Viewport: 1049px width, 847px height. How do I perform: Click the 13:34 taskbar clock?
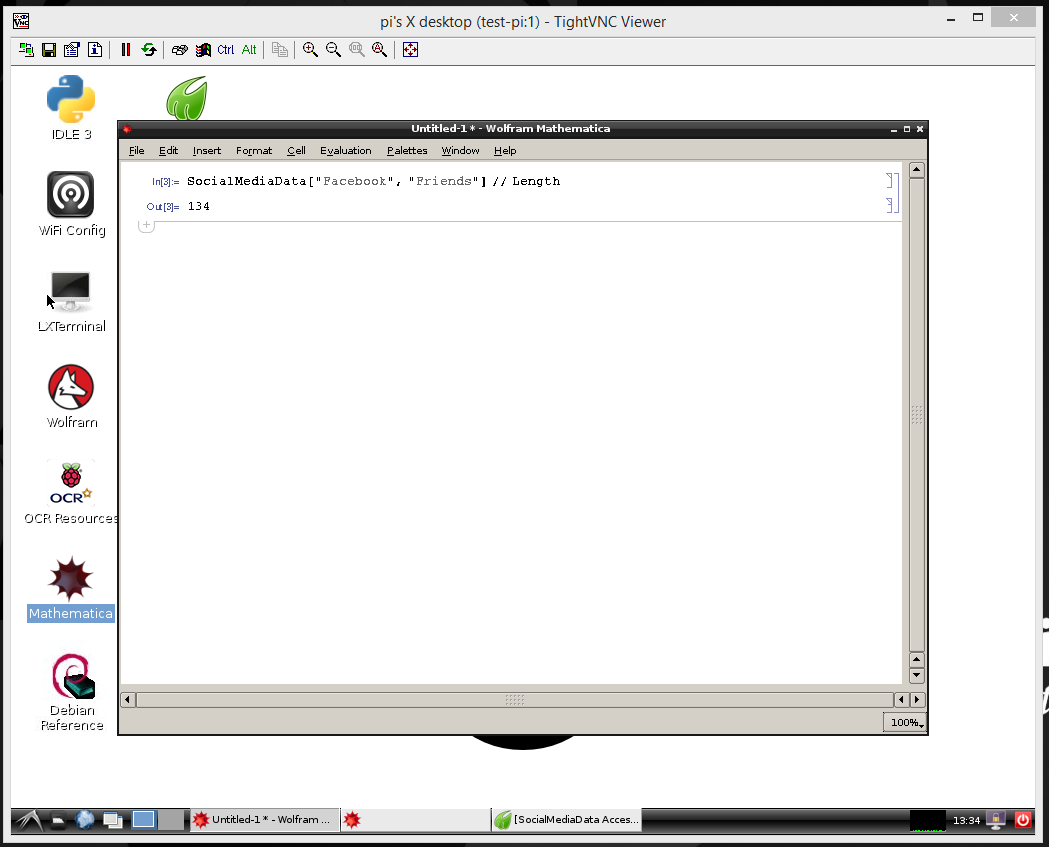point(966,820)
